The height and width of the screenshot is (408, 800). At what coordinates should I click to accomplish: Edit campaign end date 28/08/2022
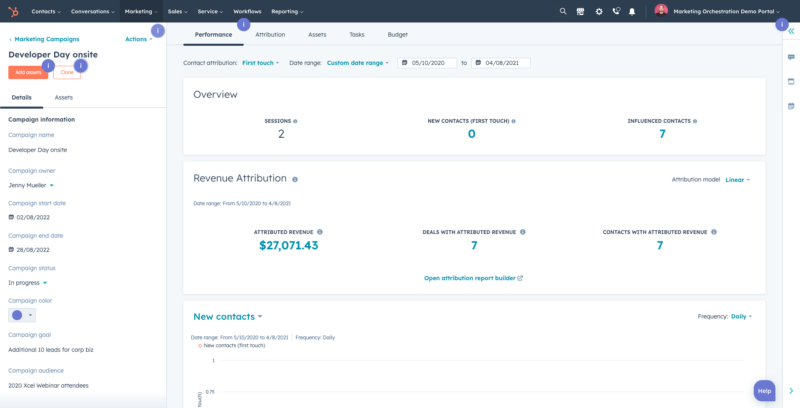click(x=29, y=250)
